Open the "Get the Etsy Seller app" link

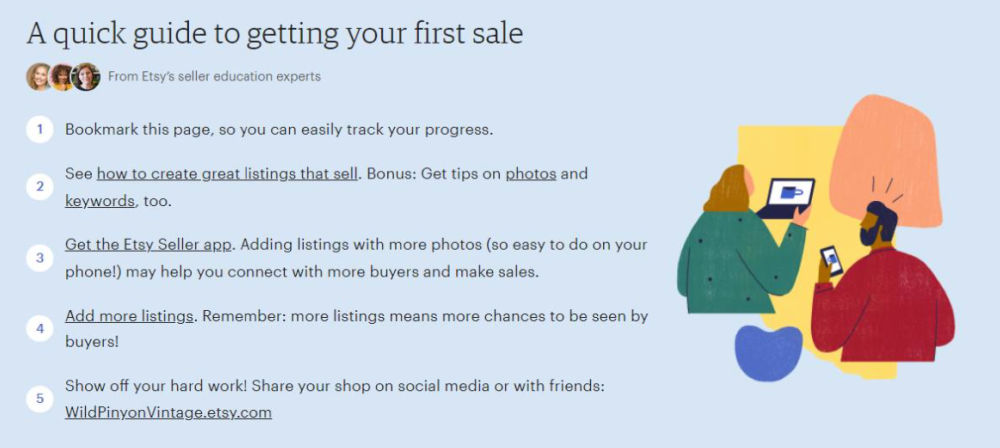[x=149, y=245]
